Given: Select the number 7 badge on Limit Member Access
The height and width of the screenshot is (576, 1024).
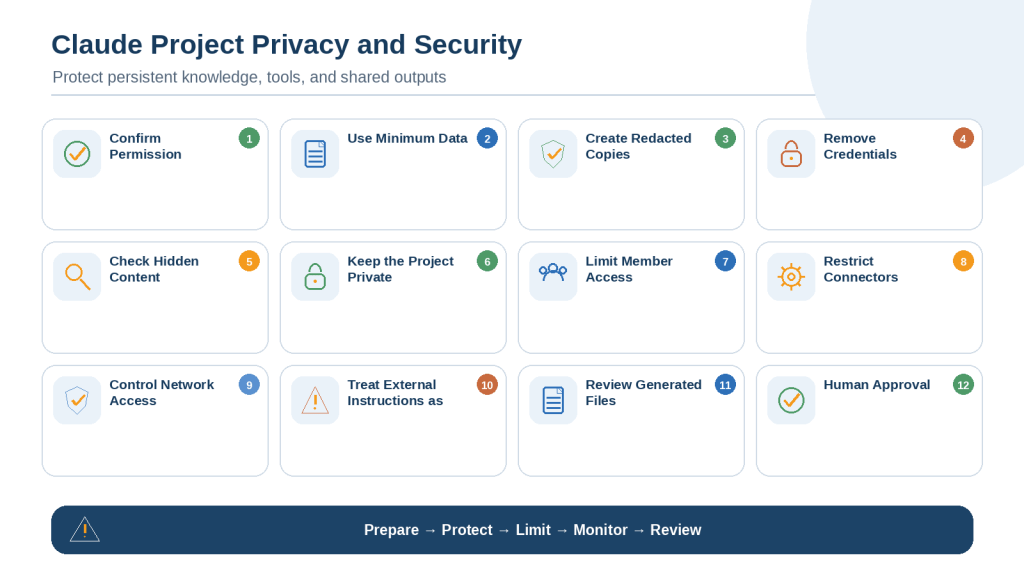Looking at the screenshot, I should (725, 261).
